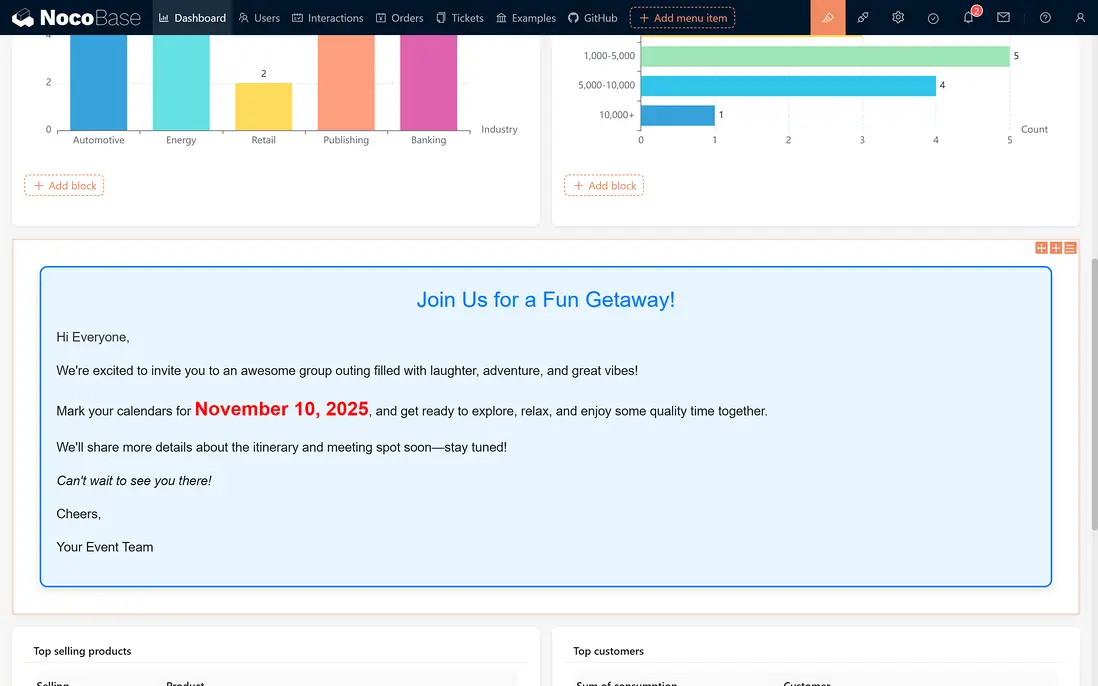Click the 'Publishing' axis category label
Screen dimensions: 1098x686
click(346, 140)
